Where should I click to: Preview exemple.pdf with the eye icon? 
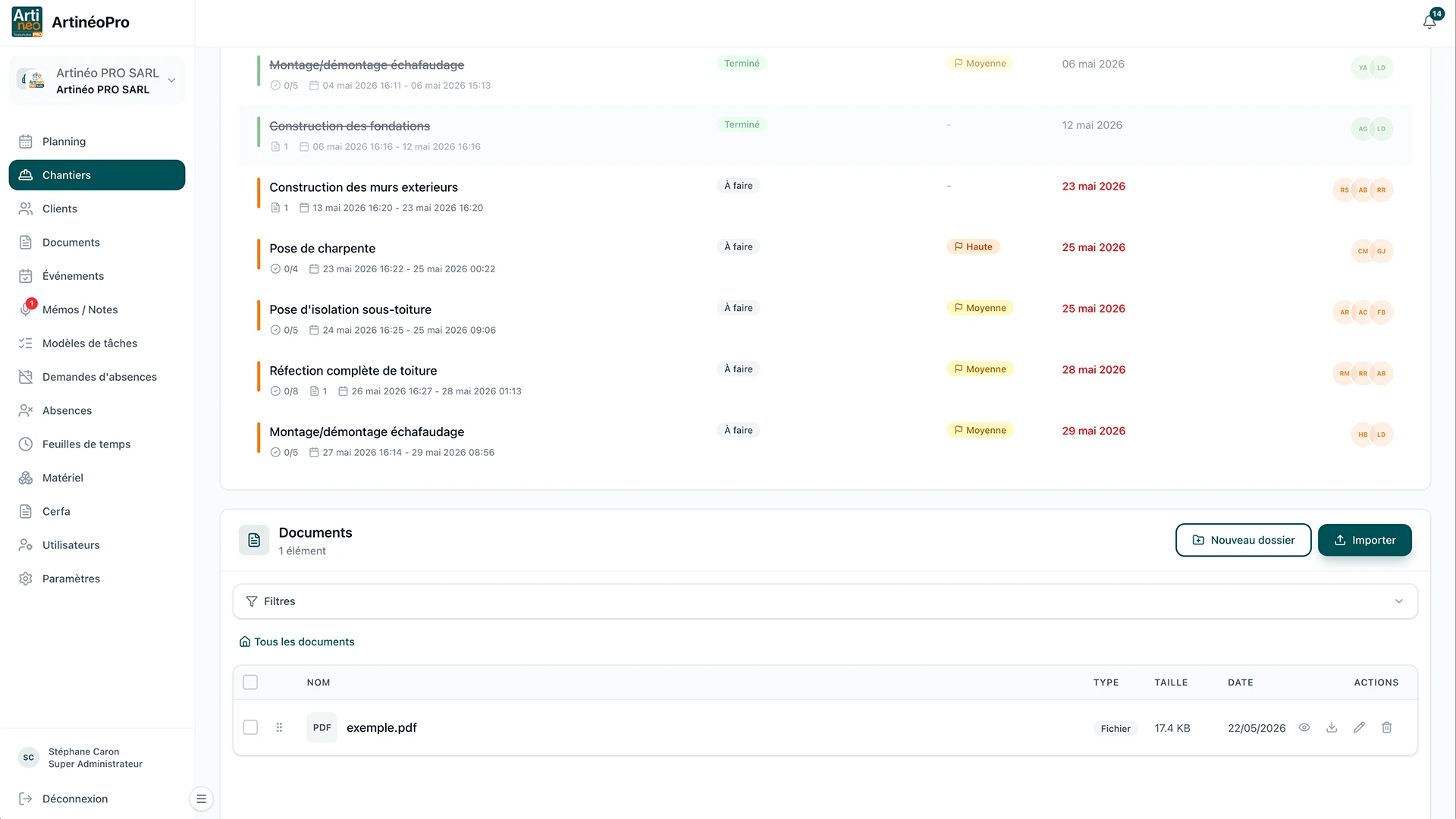pyautogui.click(x=1304, y=727)
